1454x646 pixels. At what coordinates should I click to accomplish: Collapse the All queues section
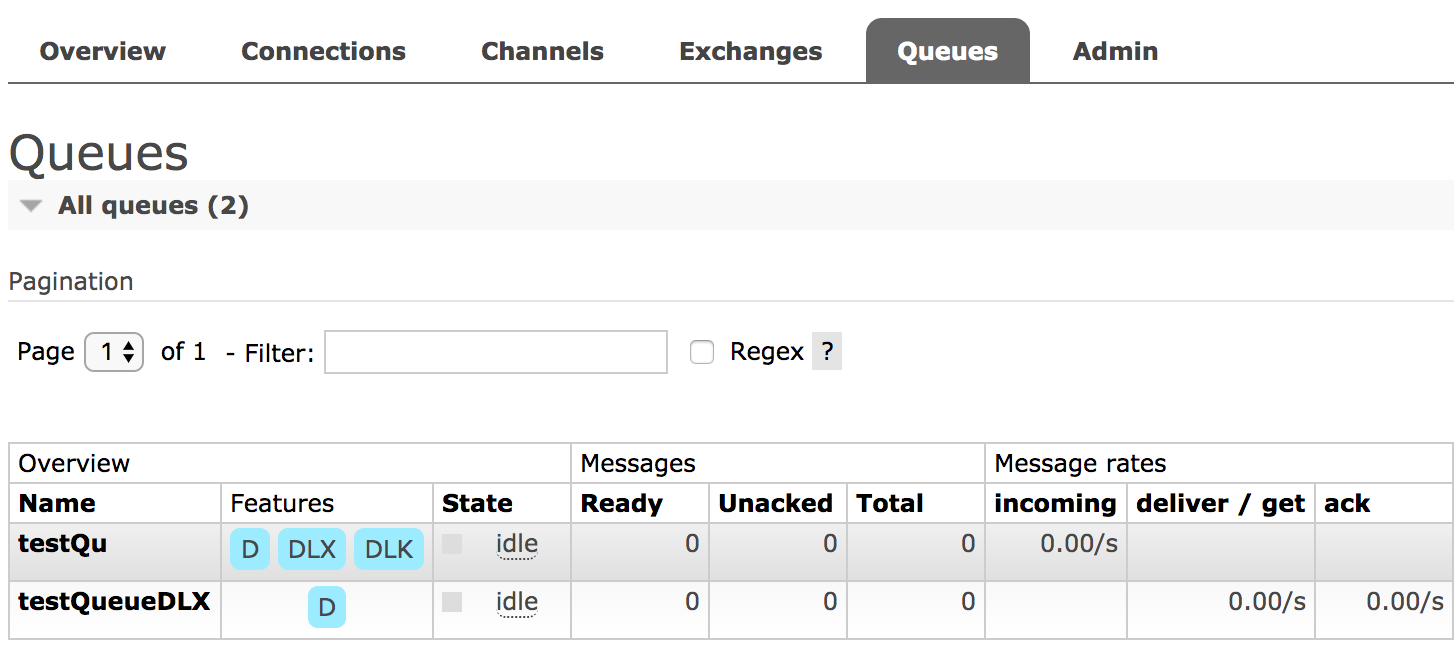click(x=32, y=206)
